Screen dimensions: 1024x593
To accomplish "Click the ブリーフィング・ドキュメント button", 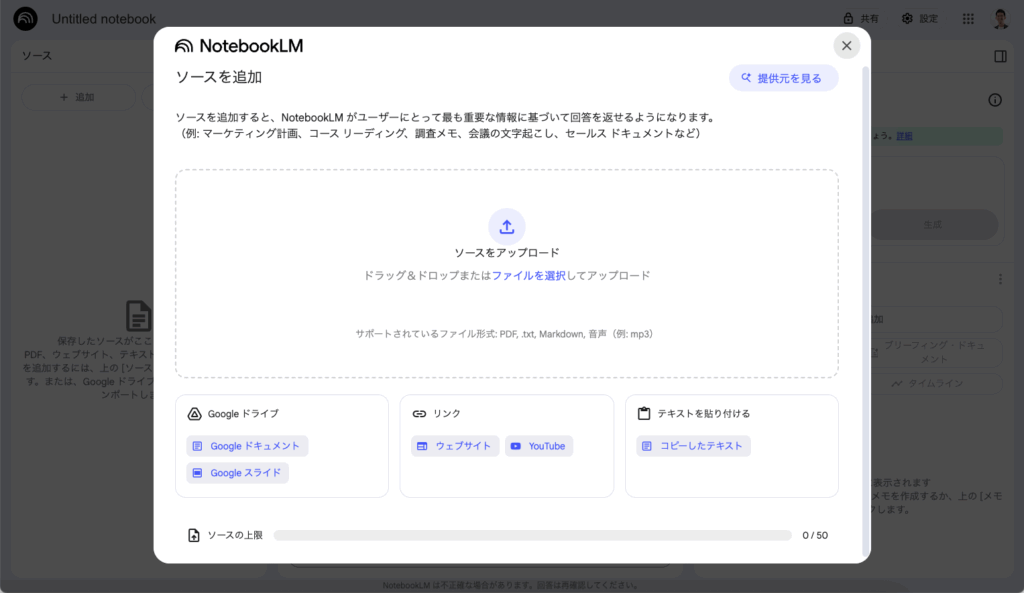I will (x=936, y=352).
